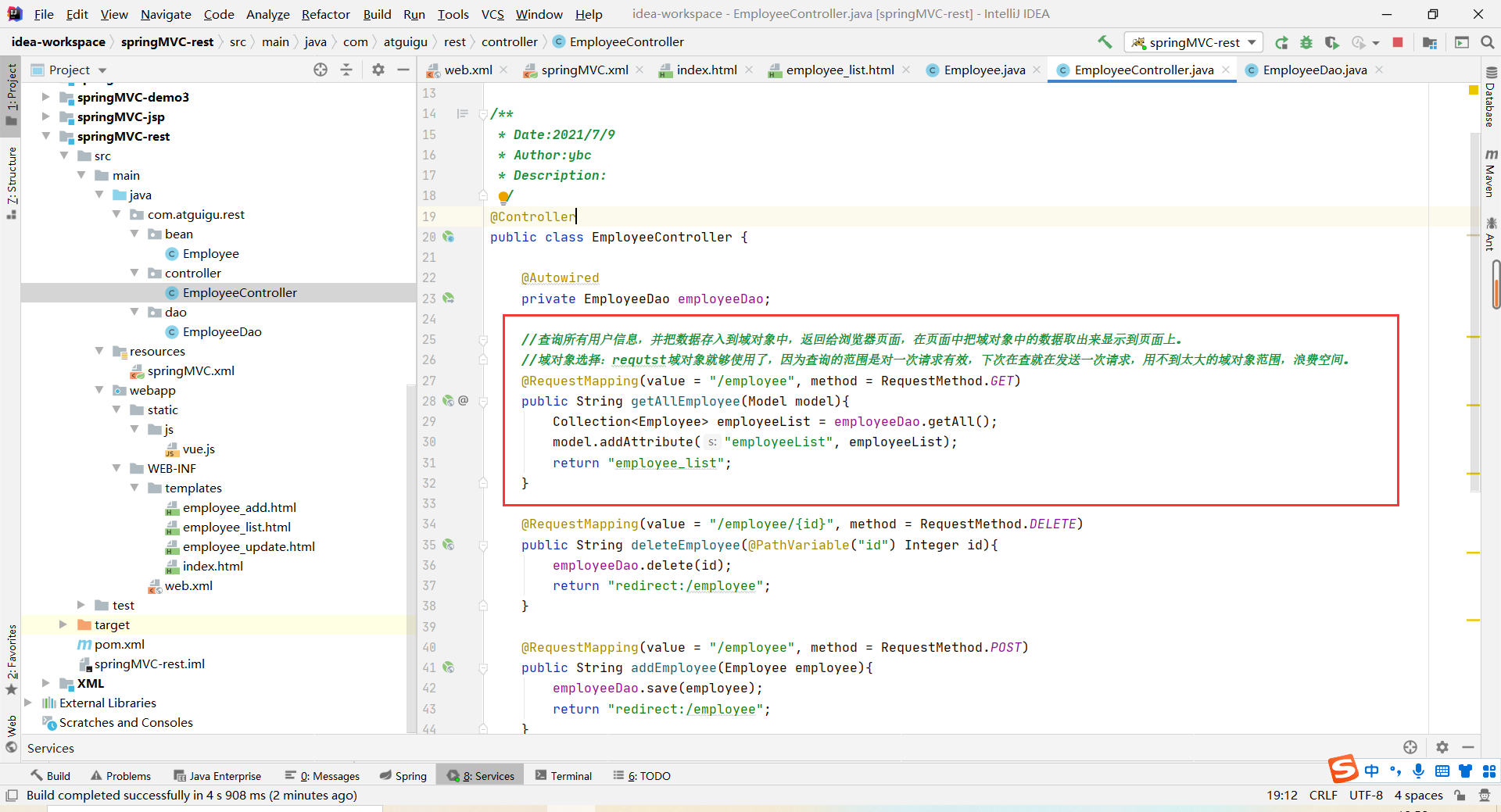Fold getAllEmployee method at line 28

(x=483, y=401)
